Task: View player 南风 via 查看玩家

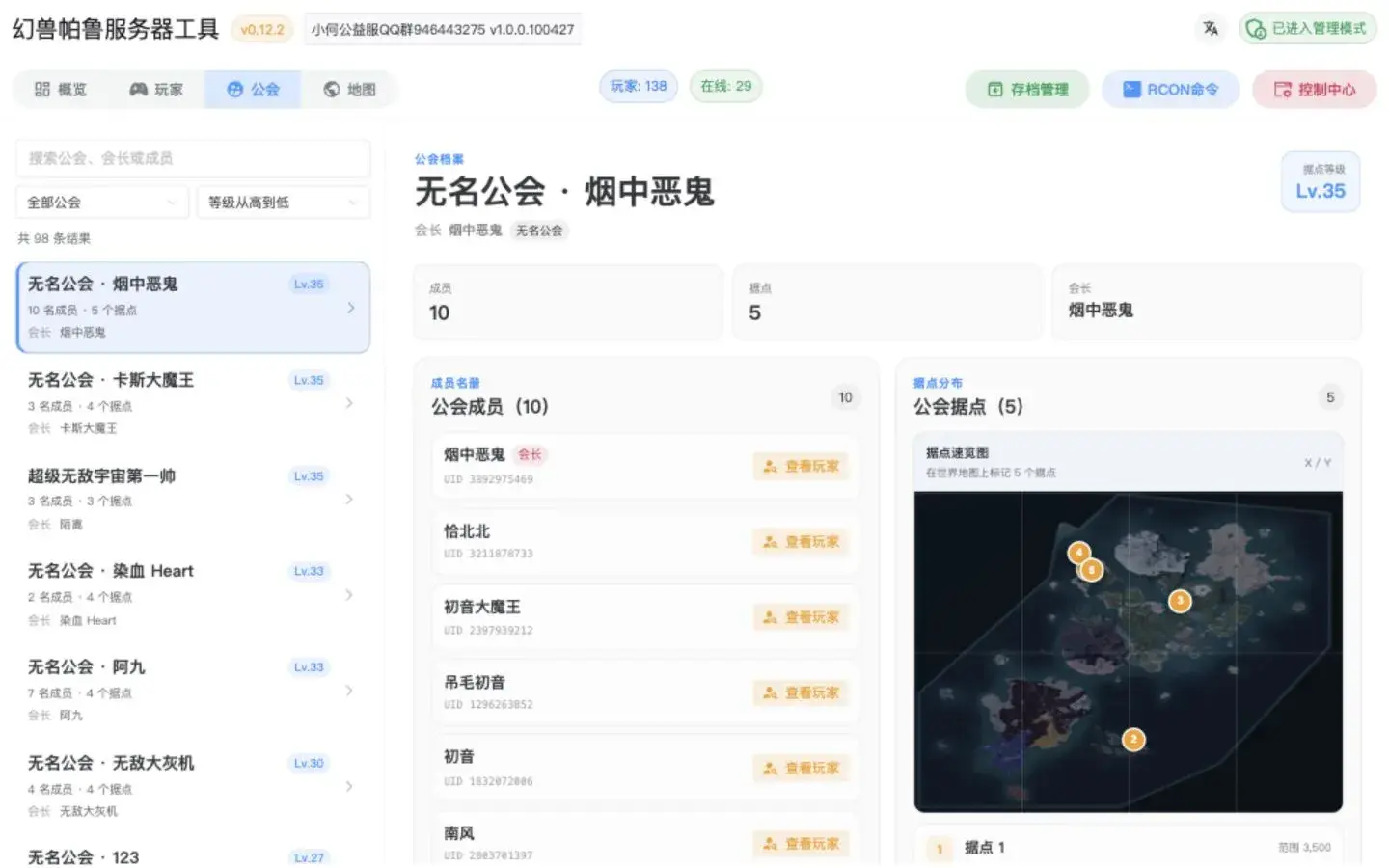Action: tap(801, 844)
